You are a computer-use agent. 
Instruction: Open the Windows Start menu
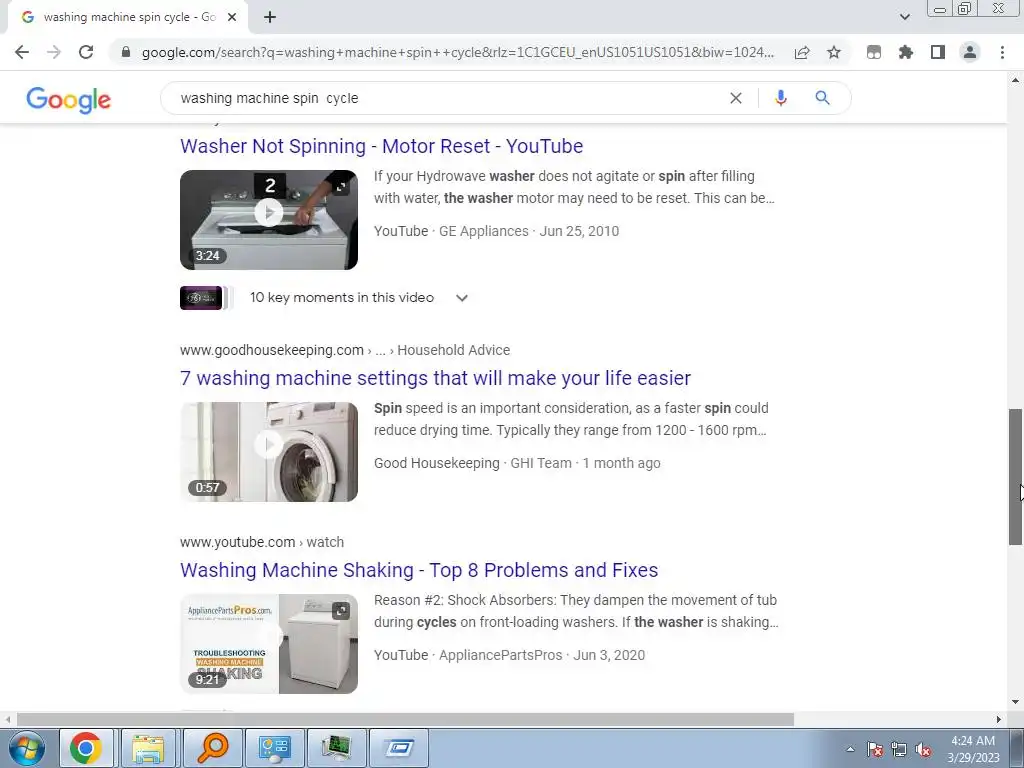pyautogui.click(x=25, y=748)
